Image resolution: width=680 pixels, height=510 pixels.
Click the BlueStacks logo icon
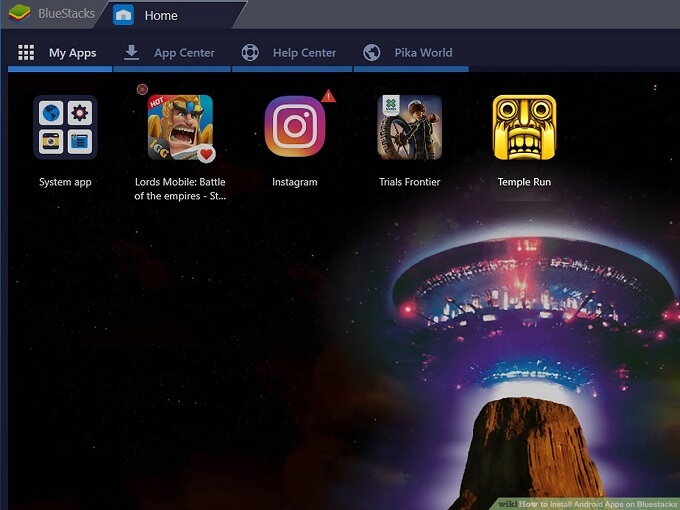click(x=20, y=13)
